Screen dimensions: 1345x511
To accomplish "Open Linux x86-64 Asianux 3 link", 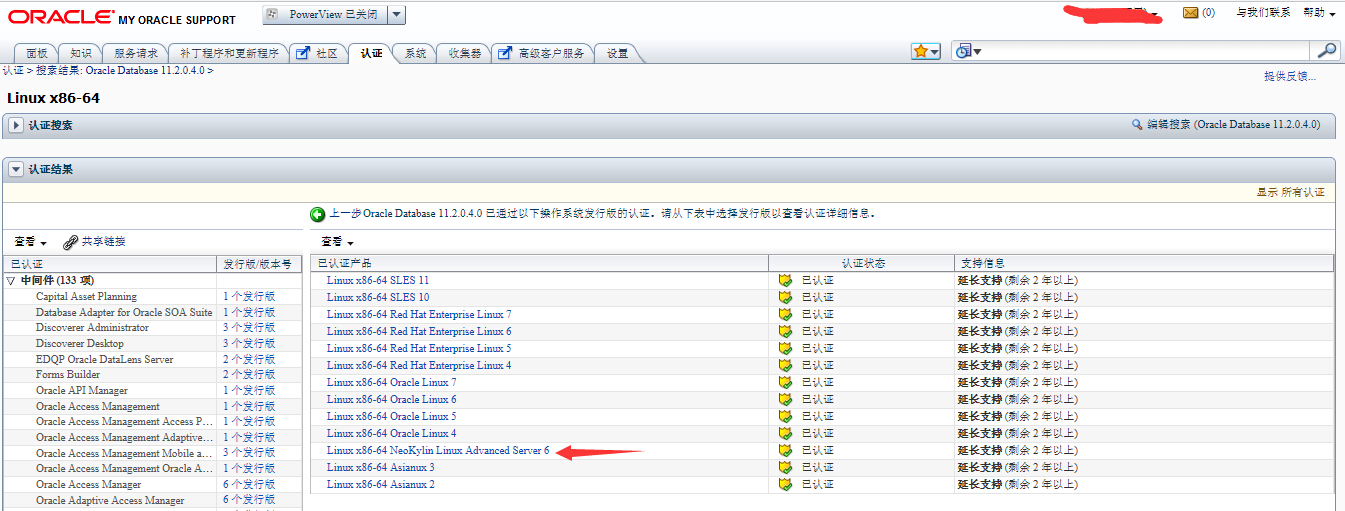I will coord(381,467).
